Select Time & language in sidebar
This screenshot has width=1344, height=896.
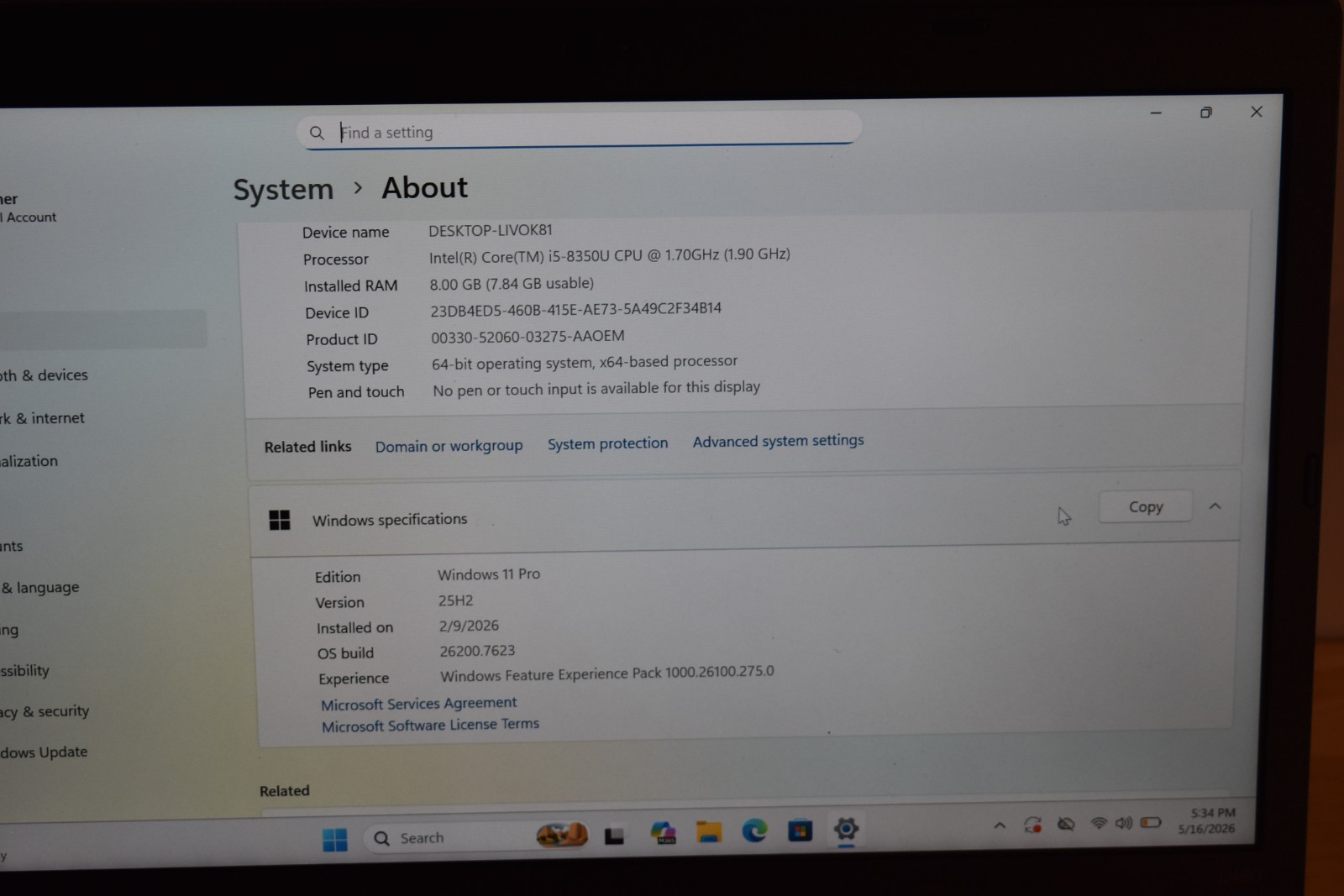click(39, 588)
